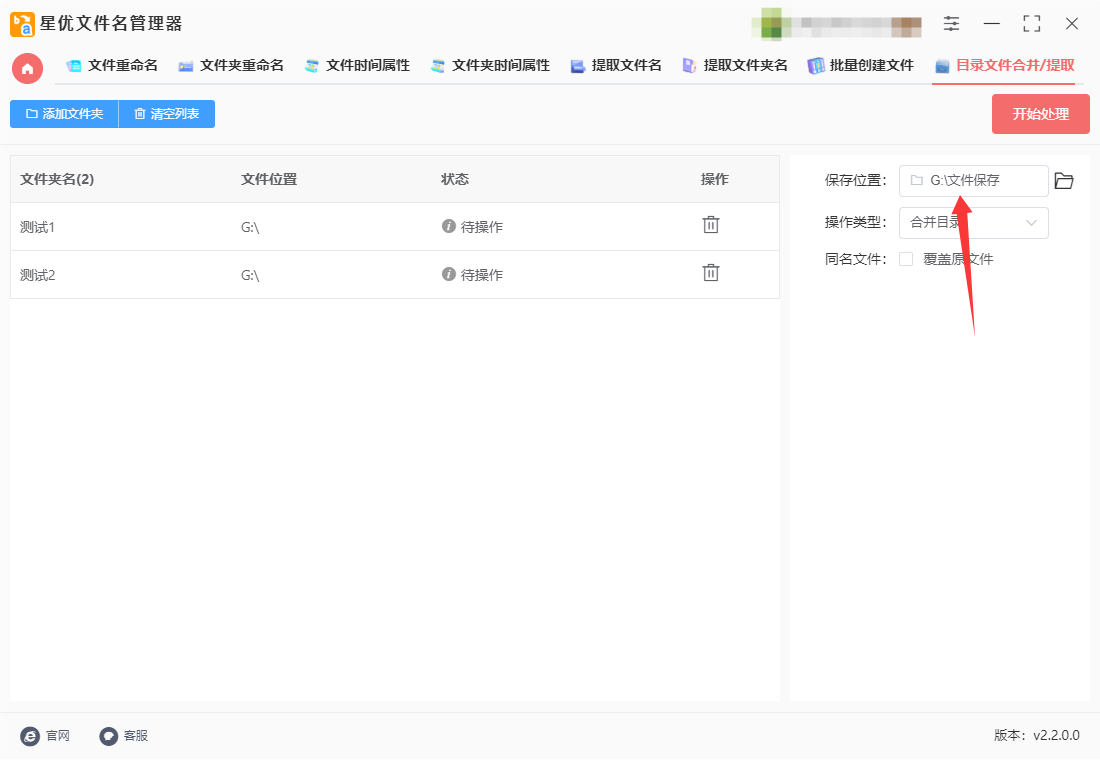Open the settings sliders icon in title bar
The width and height of the screenshot is (1100, 760).
tap(951, 24)
